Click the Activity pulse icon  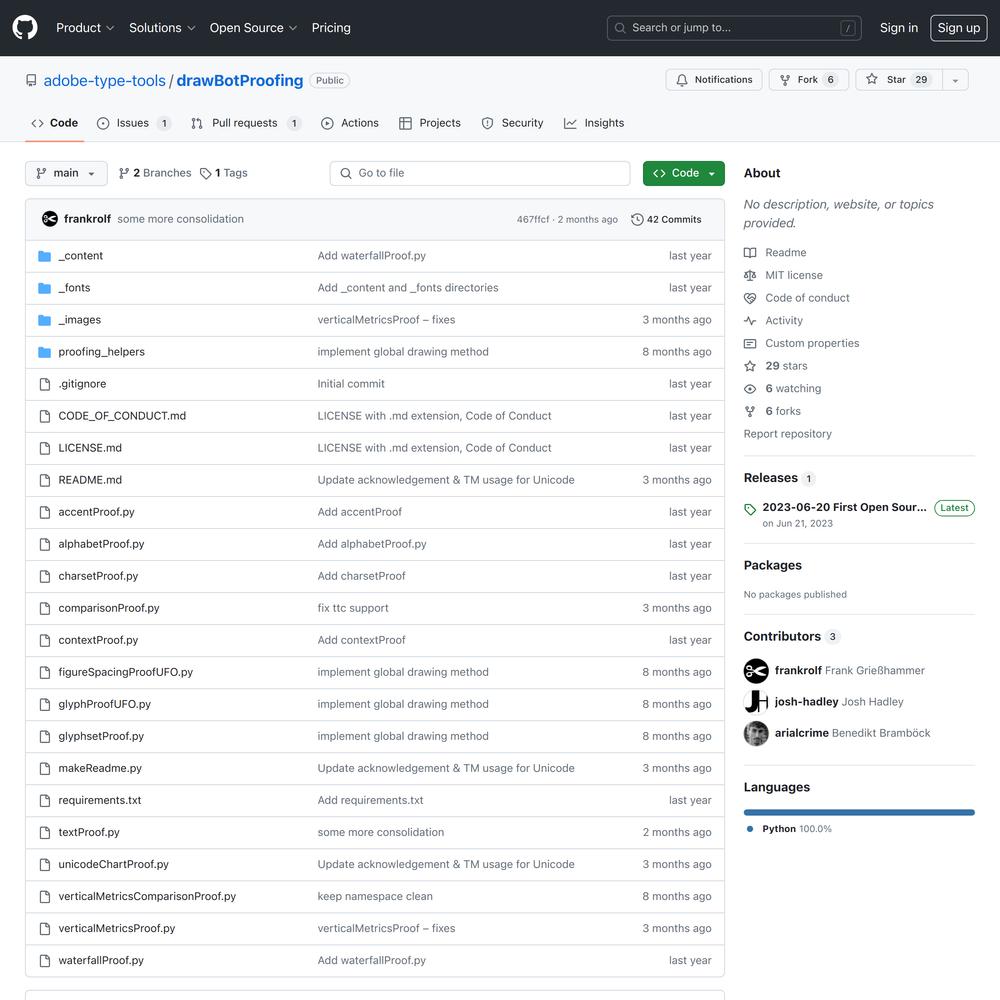point(750,321)
